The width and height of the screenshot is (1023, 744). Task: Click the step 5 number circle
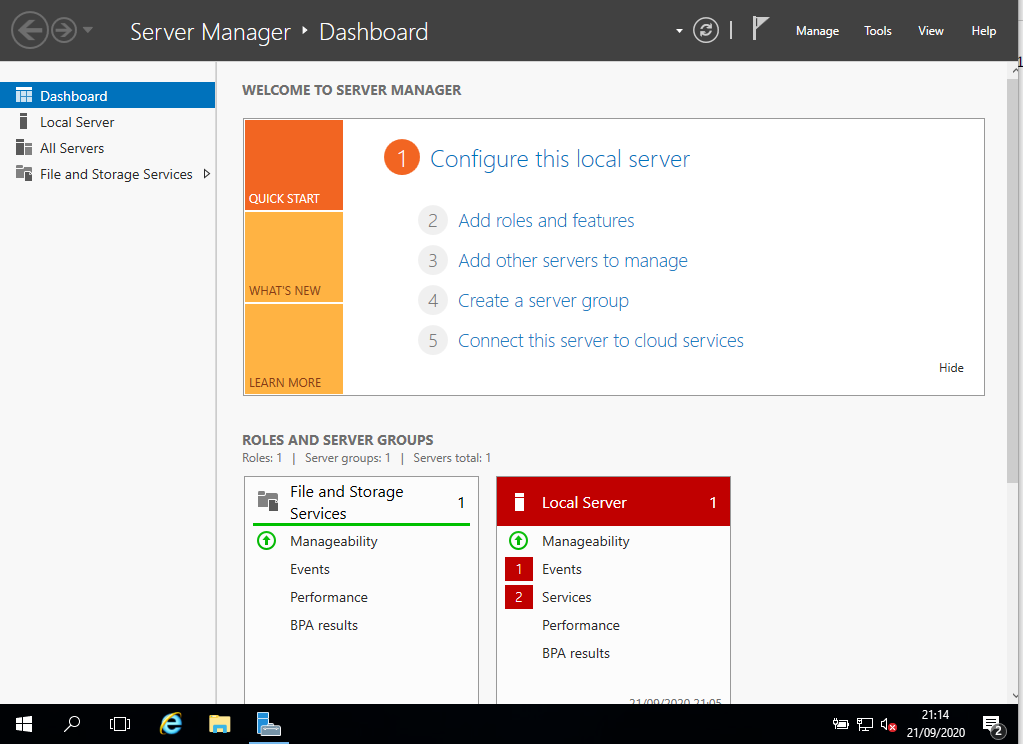pyautogui.click(x=433, y=340)
